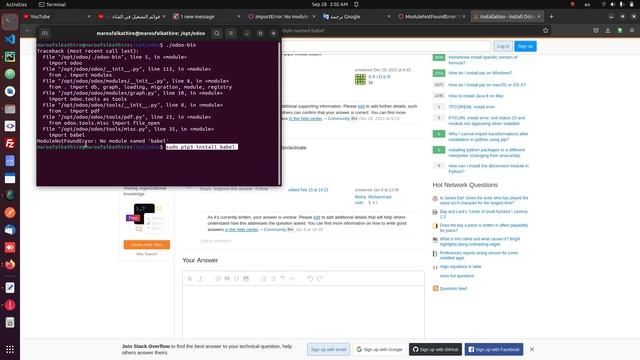Open 'How to install Java 8 on Mac' link
Image resolution: width=640 pixels, height=360 pixels.
(476, 96)
